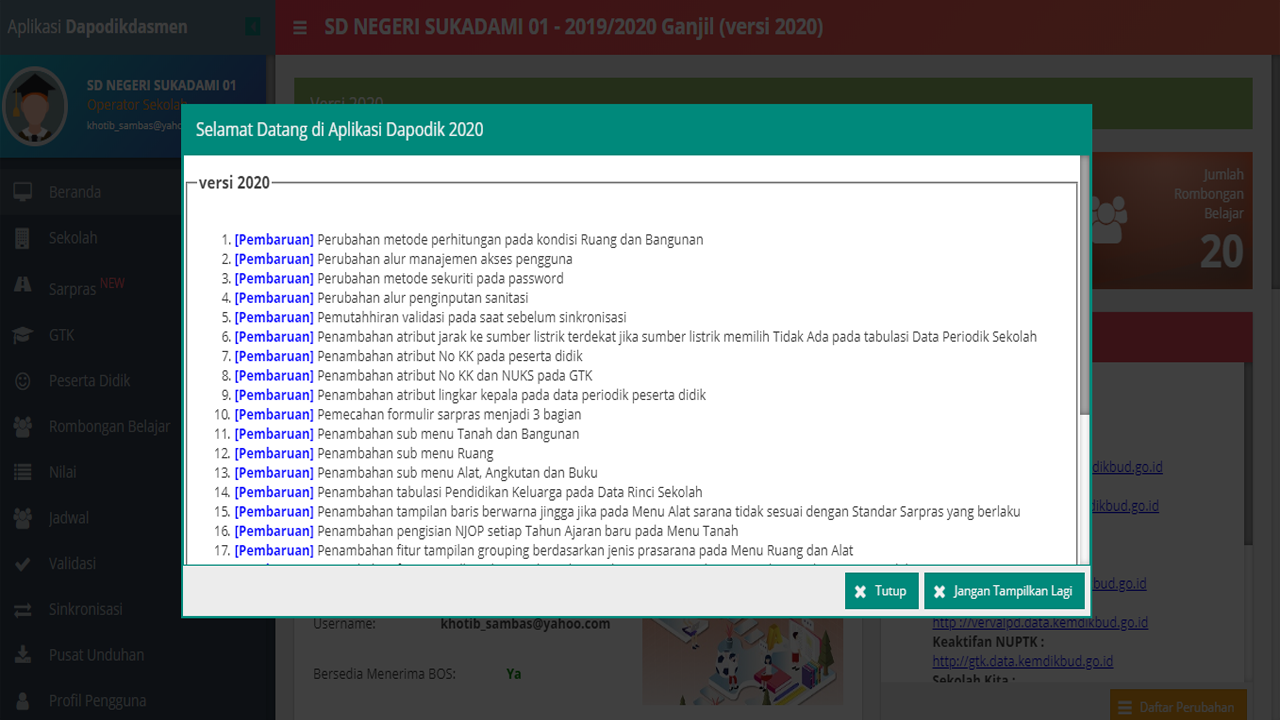Open Rombongan Belajar via its group icon in sidebar

pyautogui.click(x=23, y=427)
